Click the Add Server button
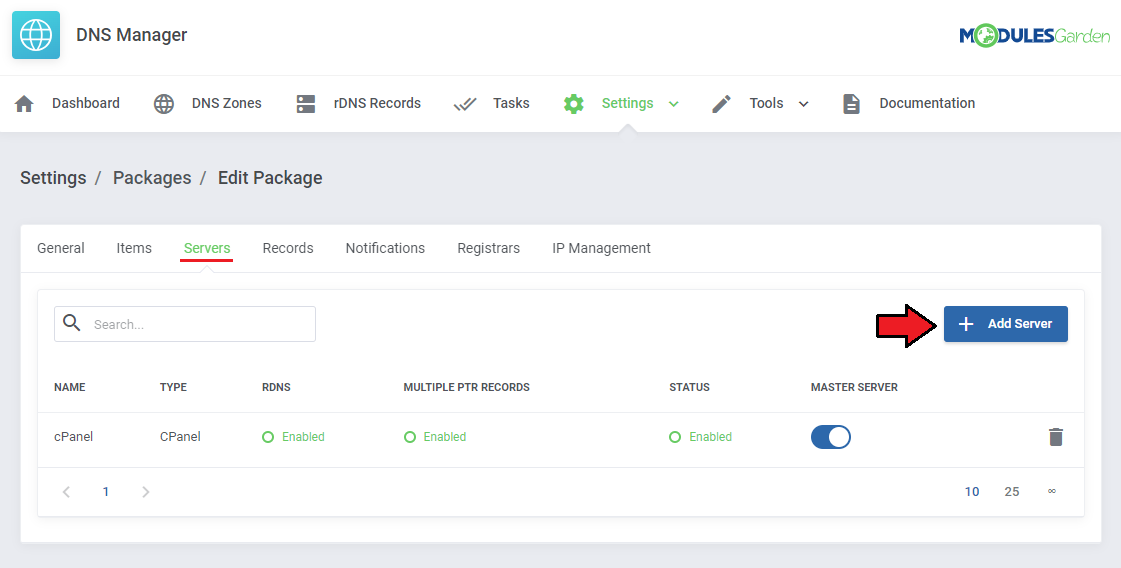 [x=1006, y=324]
